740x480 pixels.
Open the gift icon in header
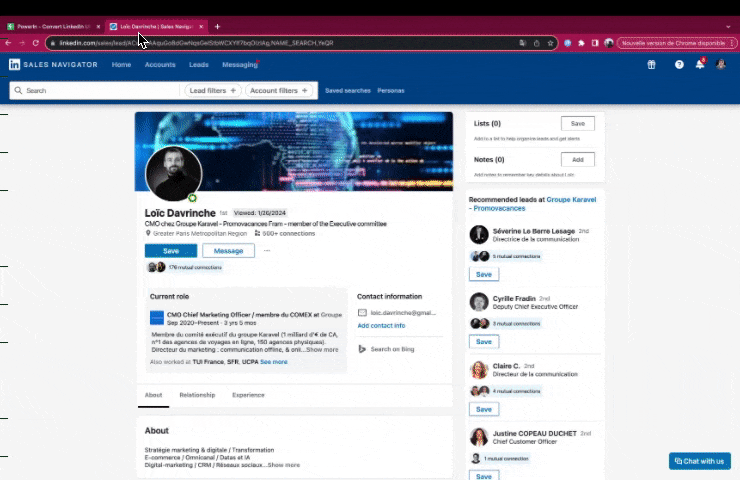[651, 65]
